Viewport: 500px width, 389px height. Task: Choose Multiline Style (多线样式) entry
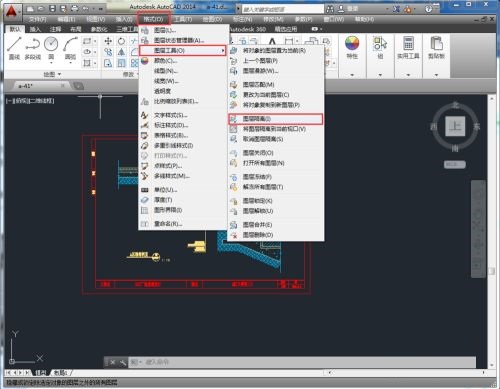[183, 176]
